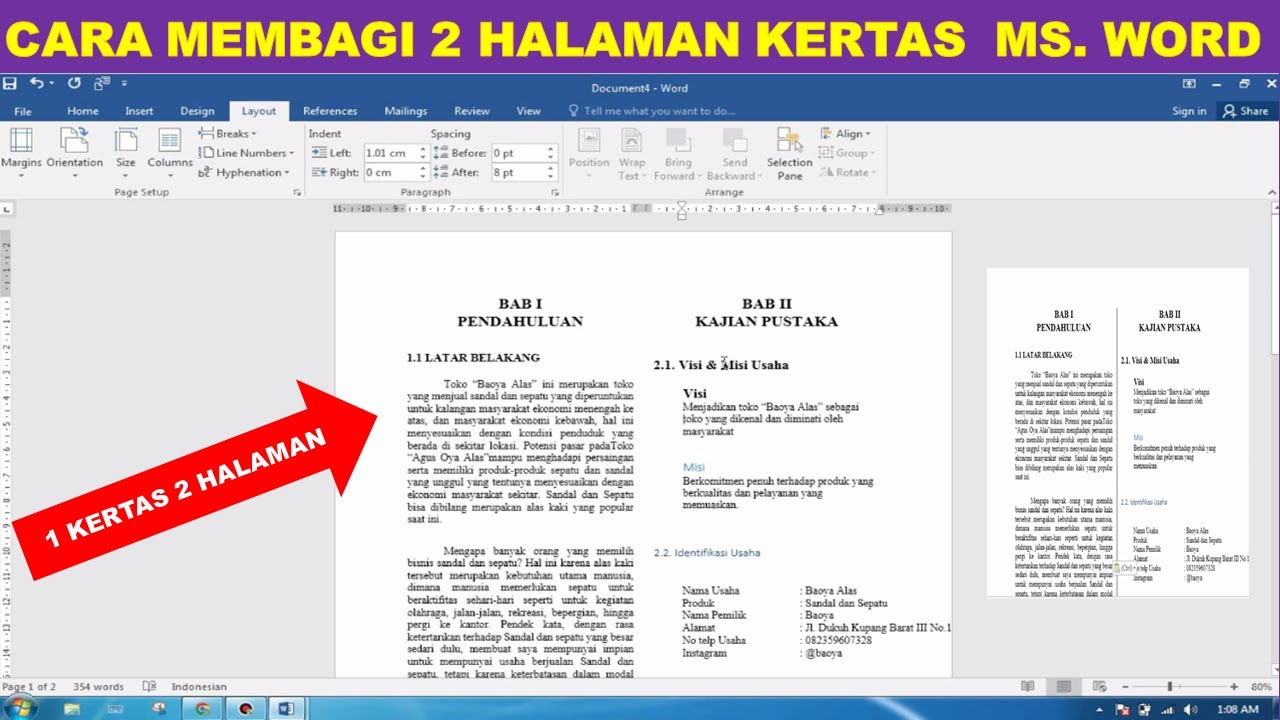
Task: Click the 80% zoom level
Action: point(1260,687)
